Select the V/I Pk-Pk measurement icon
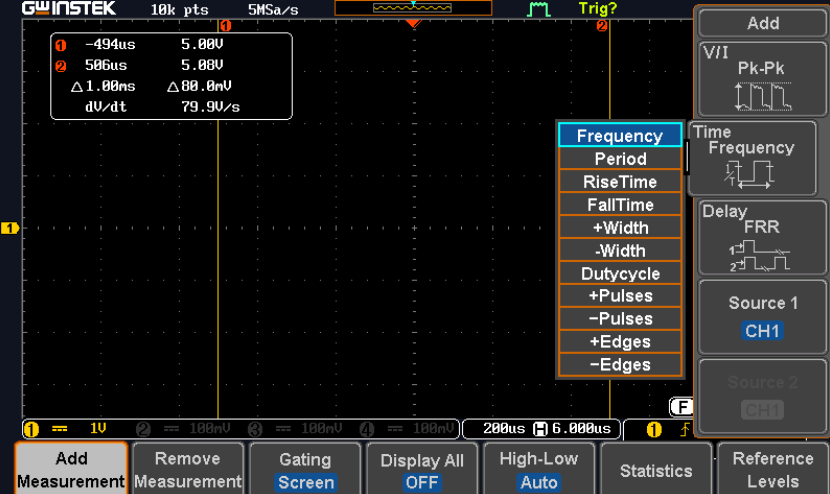 click(761, 96)
